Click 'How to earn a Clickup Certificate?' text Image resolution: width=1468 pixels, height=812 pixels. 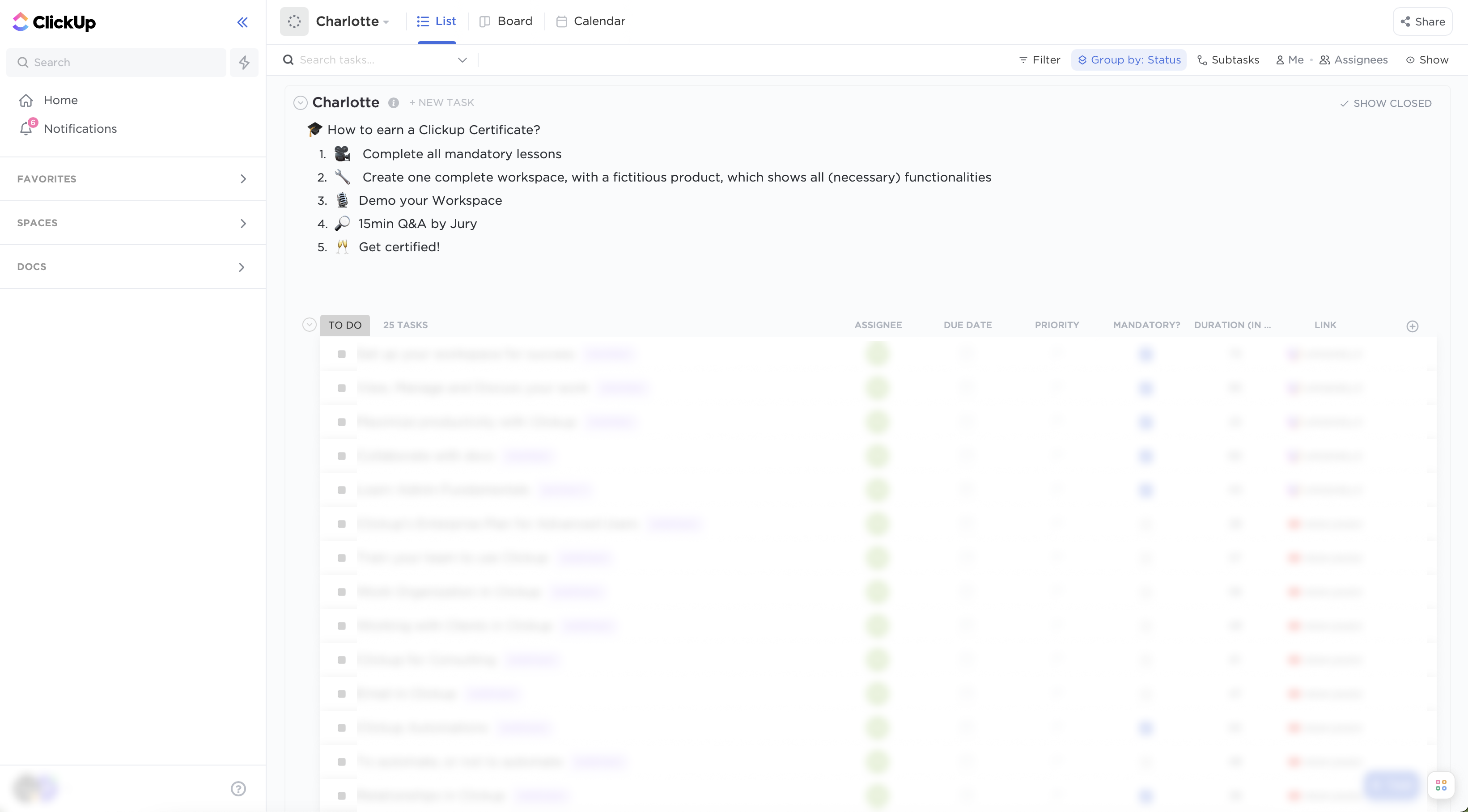[x=434, y=130]
